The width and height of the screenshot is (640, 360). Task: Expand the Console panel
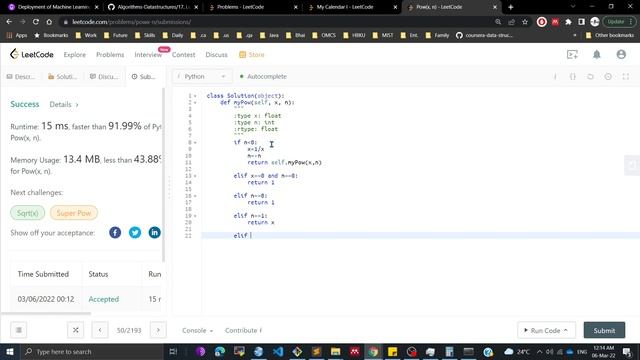[198, 330]
